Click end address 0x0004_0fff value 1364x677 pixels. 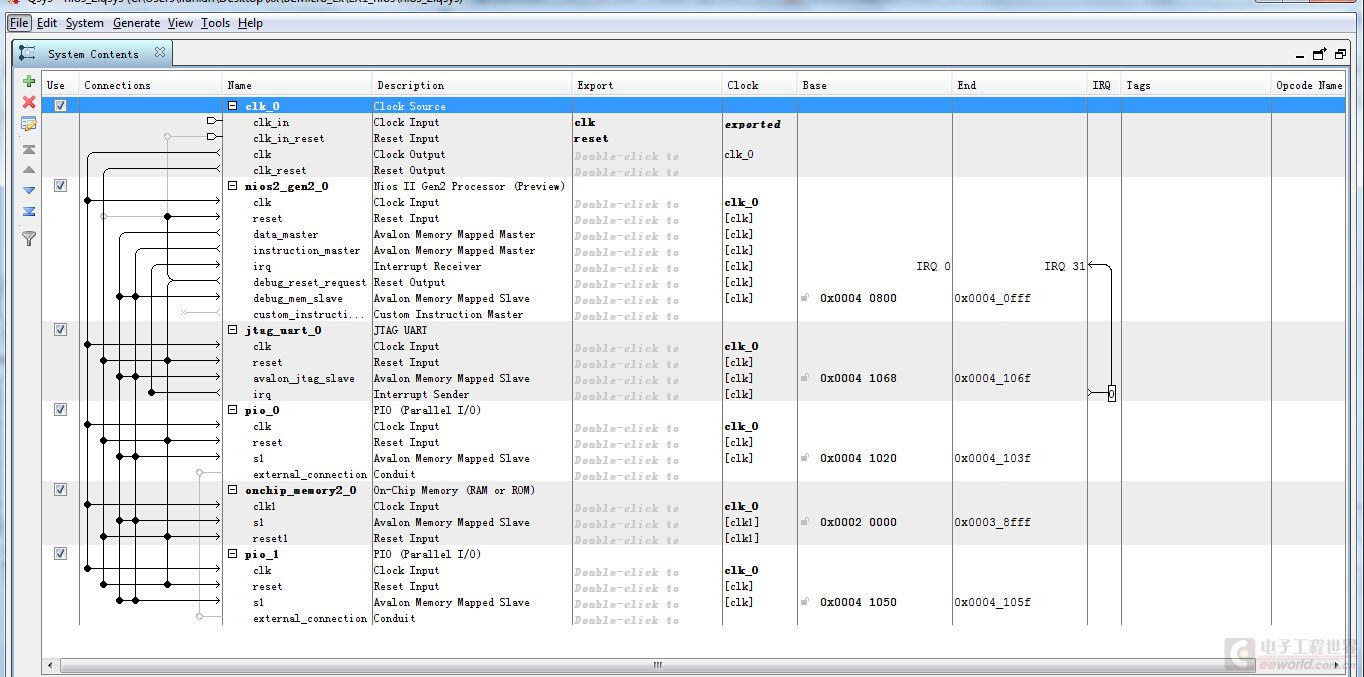pyautogui.click(x=992, y=298)
